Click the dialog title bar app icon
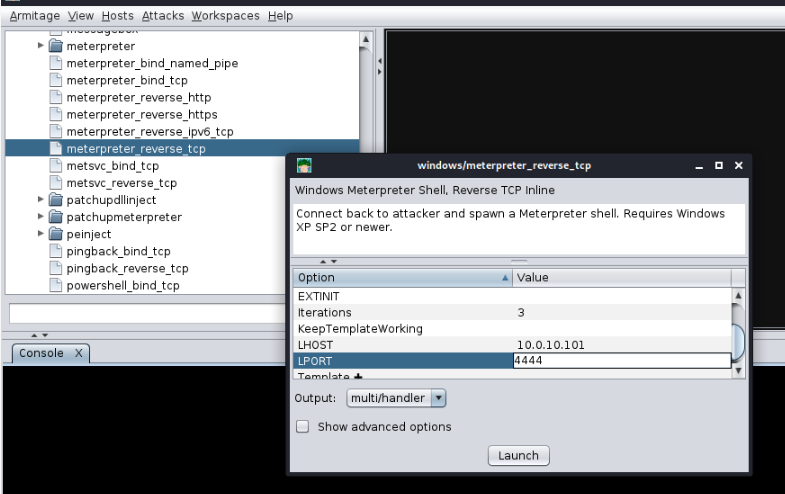Screen dimensions: 785x494 coord(305,165)
